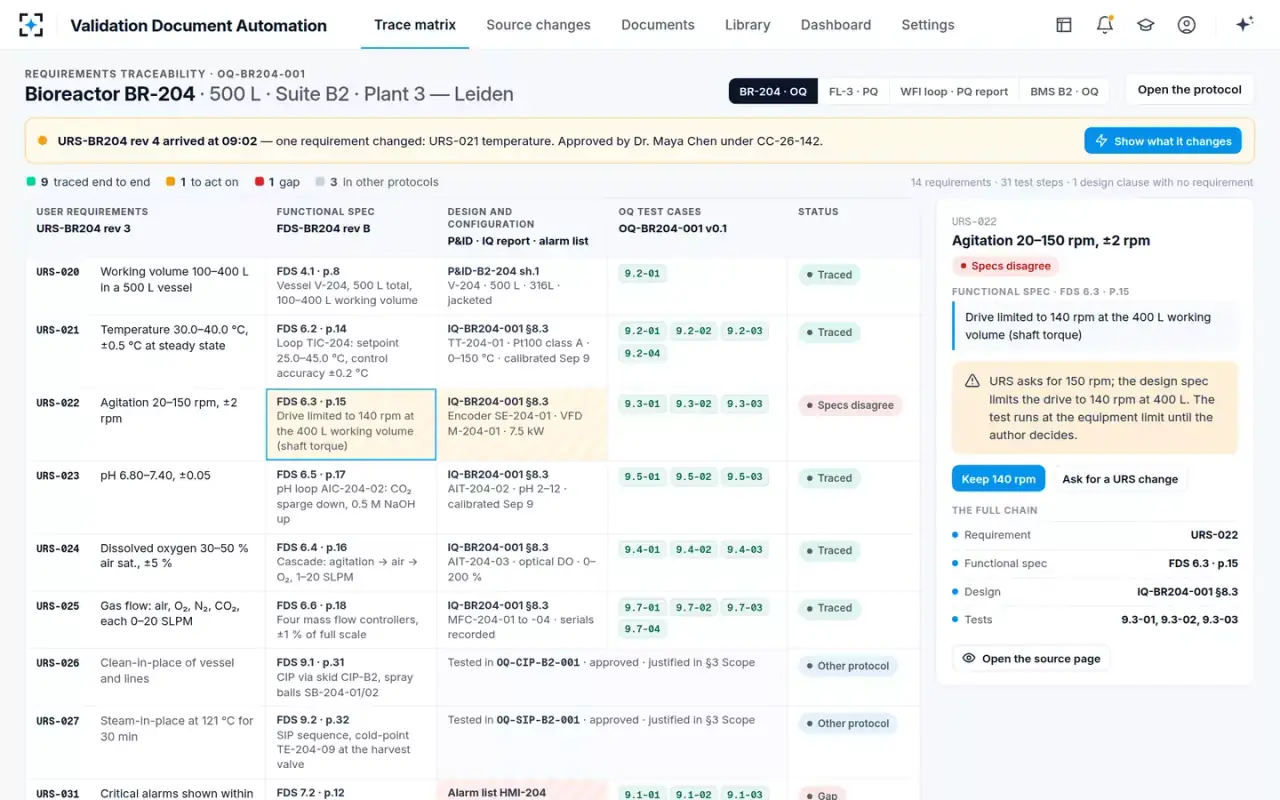Screen dimensions: 1280x800
Task: Select test case 9.4-01 chip
Action: click(x=642, y=550)
